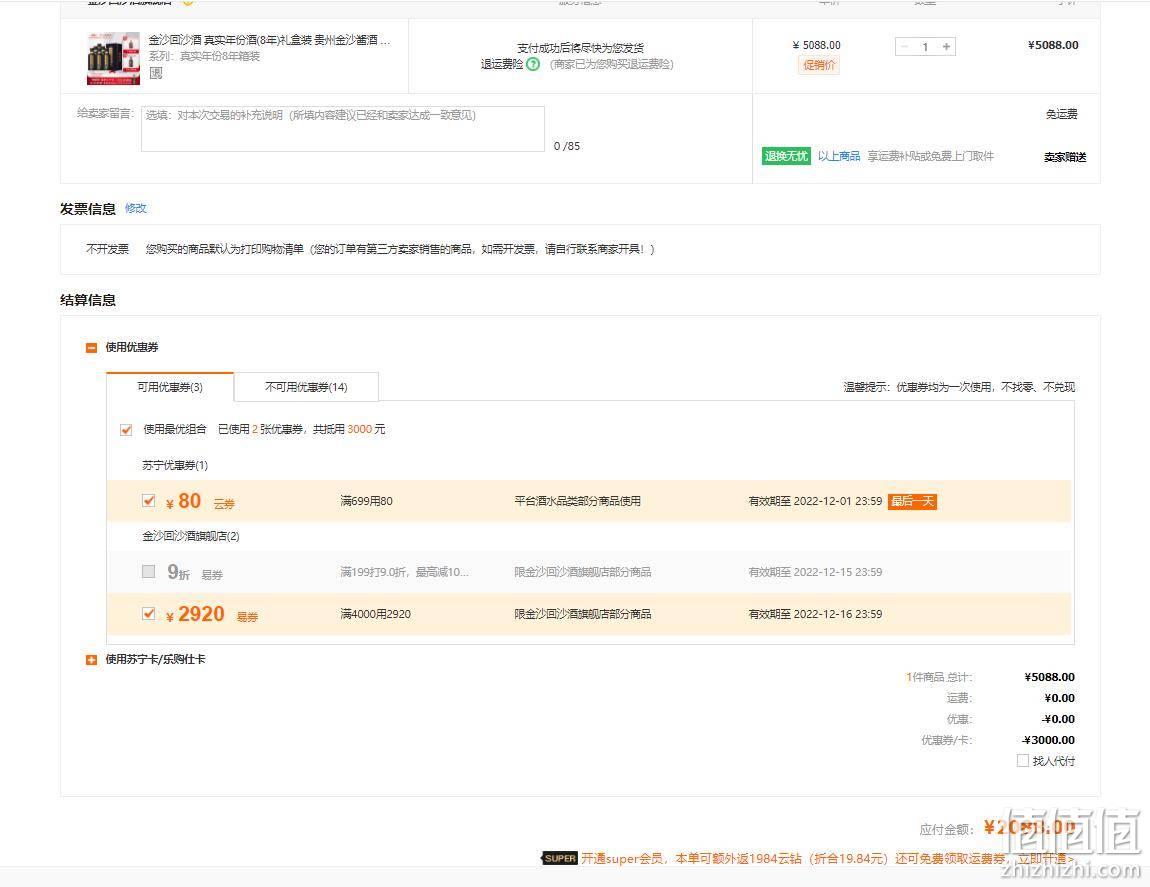Expand 使用苏宁卡/乐购仕卡 section
This screenshot has height=887, width=1150.
tap(92, 660)
